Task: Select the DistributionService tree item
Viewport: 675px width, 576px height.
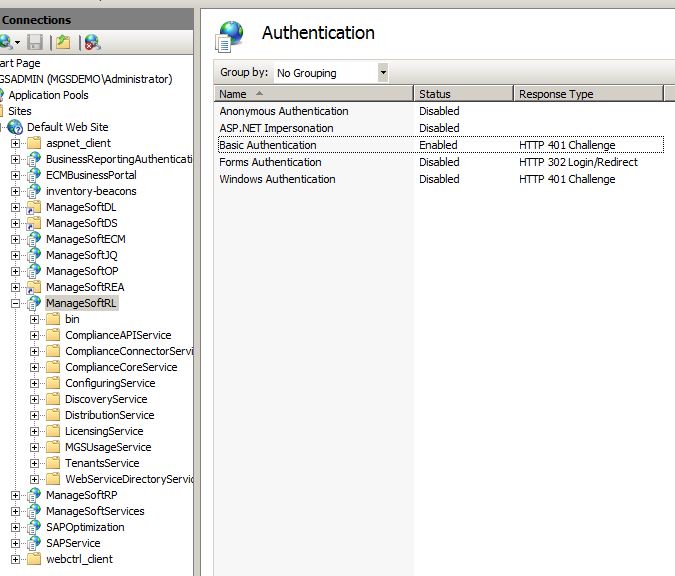Action: click(110, 415)
